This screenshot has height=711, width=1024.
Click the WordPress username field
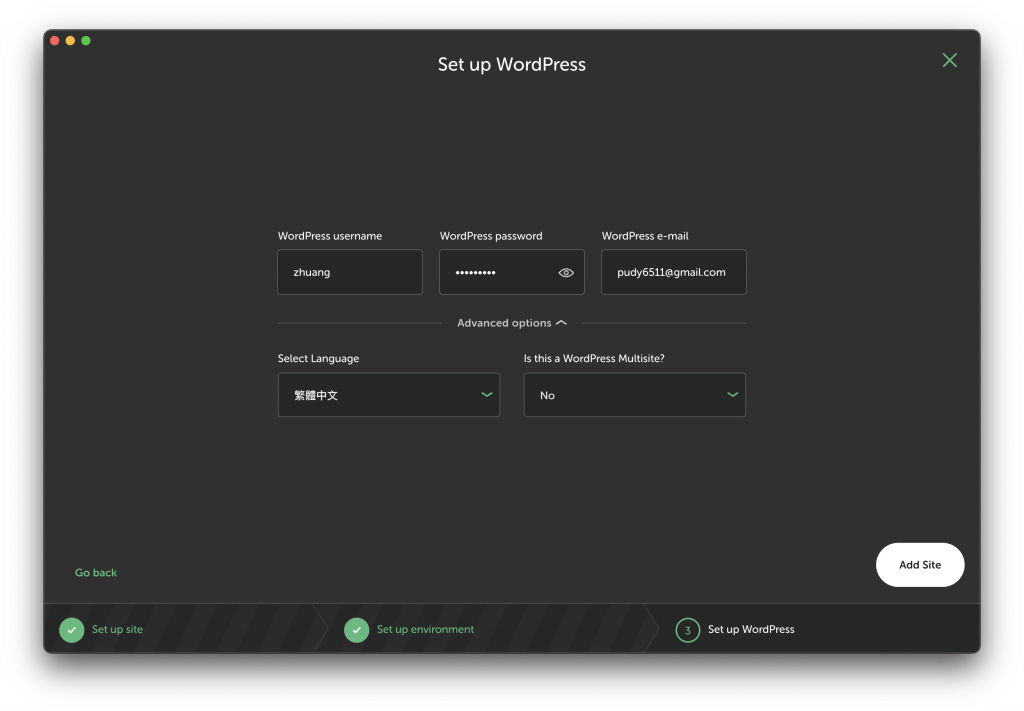[349, 272]
